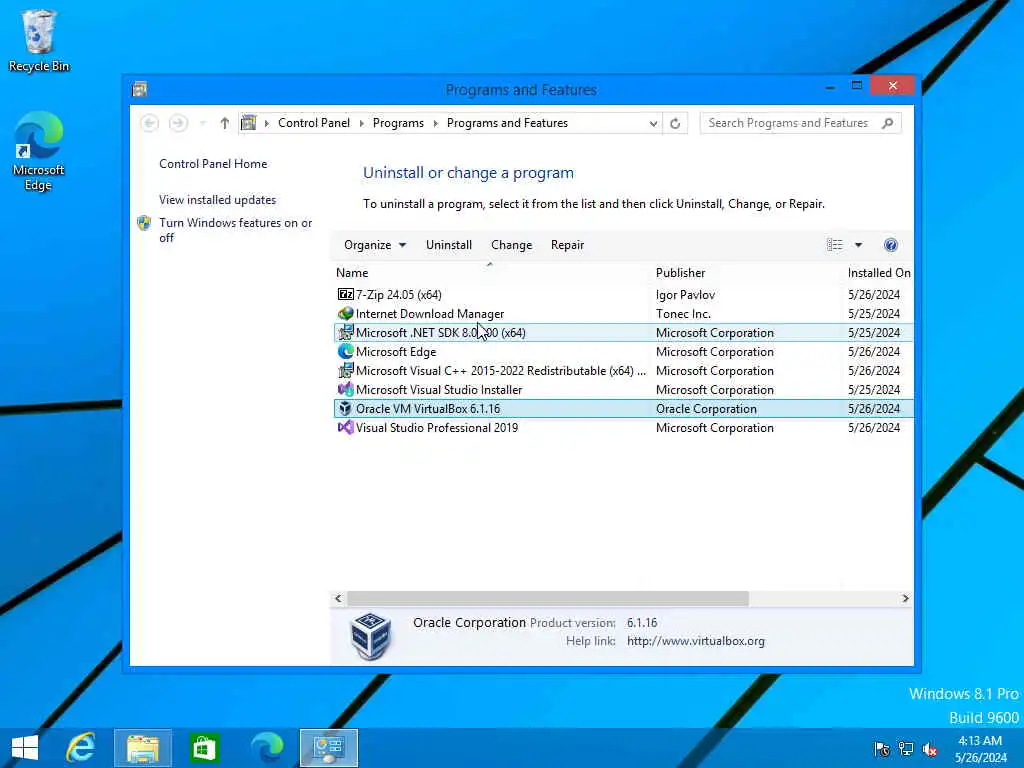Click the Visual C++ Redistributable icon
The width and height of the screenshot is (1024, 768).
(345, 370)
